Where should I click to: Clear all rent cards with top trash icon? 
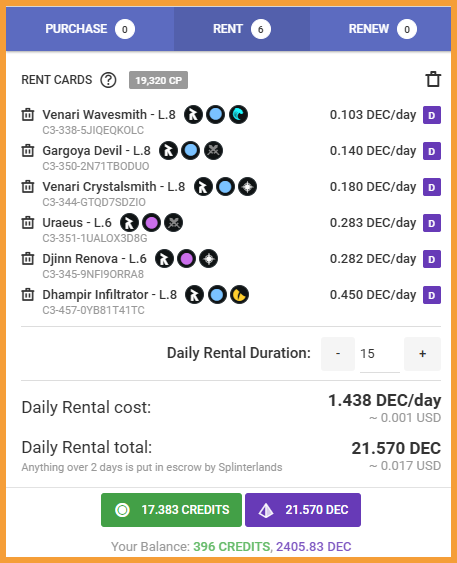[x=433, y=79]
